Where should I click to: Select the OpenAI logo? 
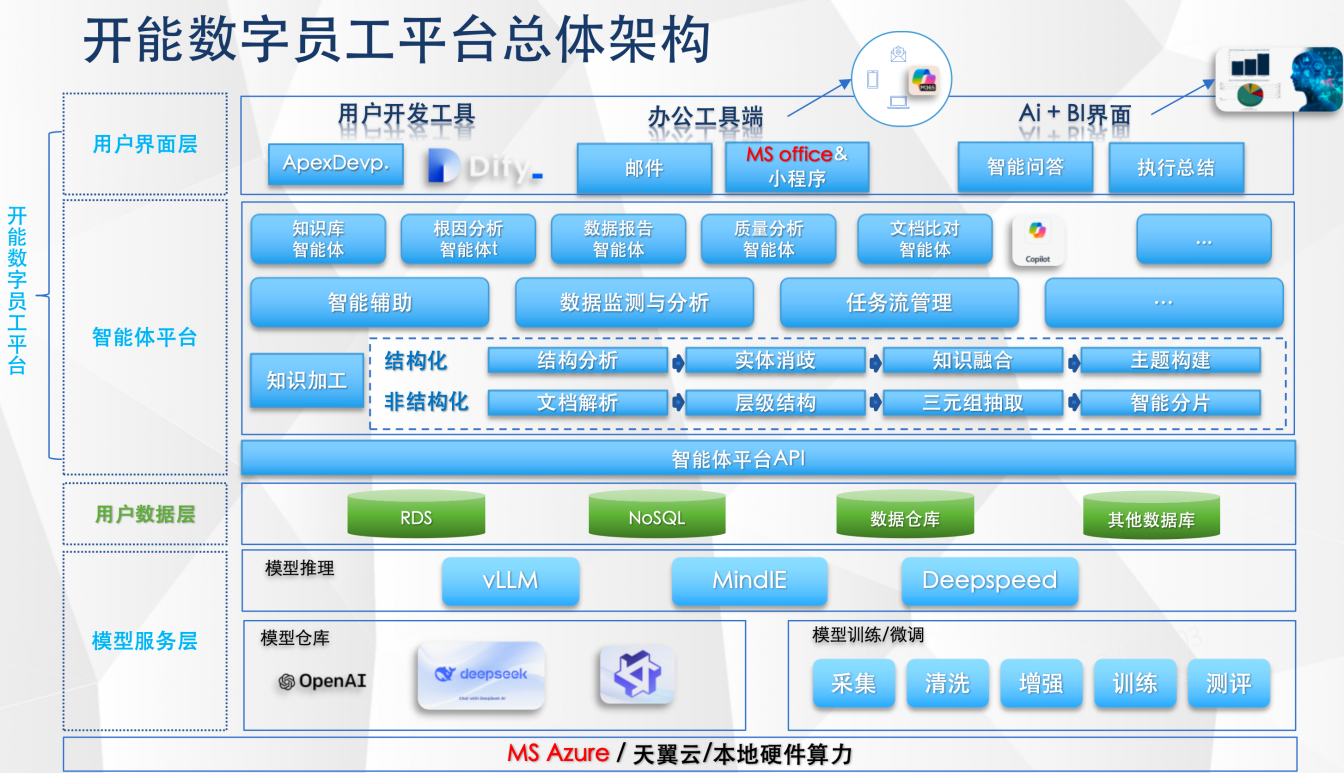point(322,681)
